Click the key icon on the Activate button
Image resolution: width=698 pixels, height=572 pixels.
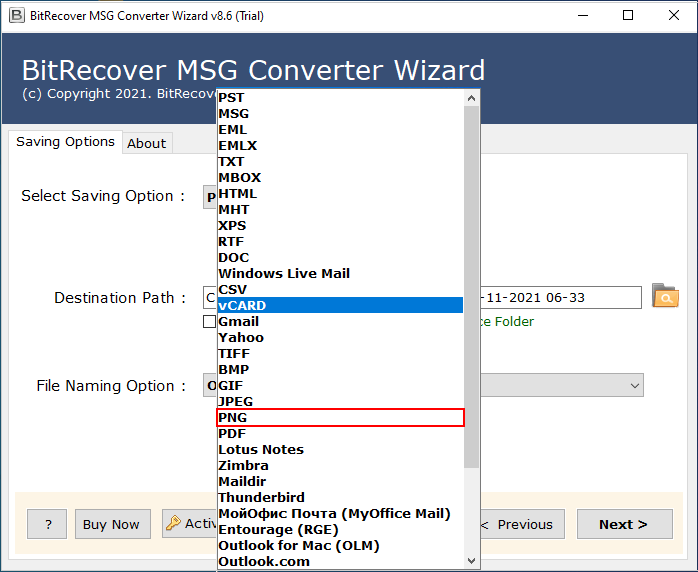point(173,523)
